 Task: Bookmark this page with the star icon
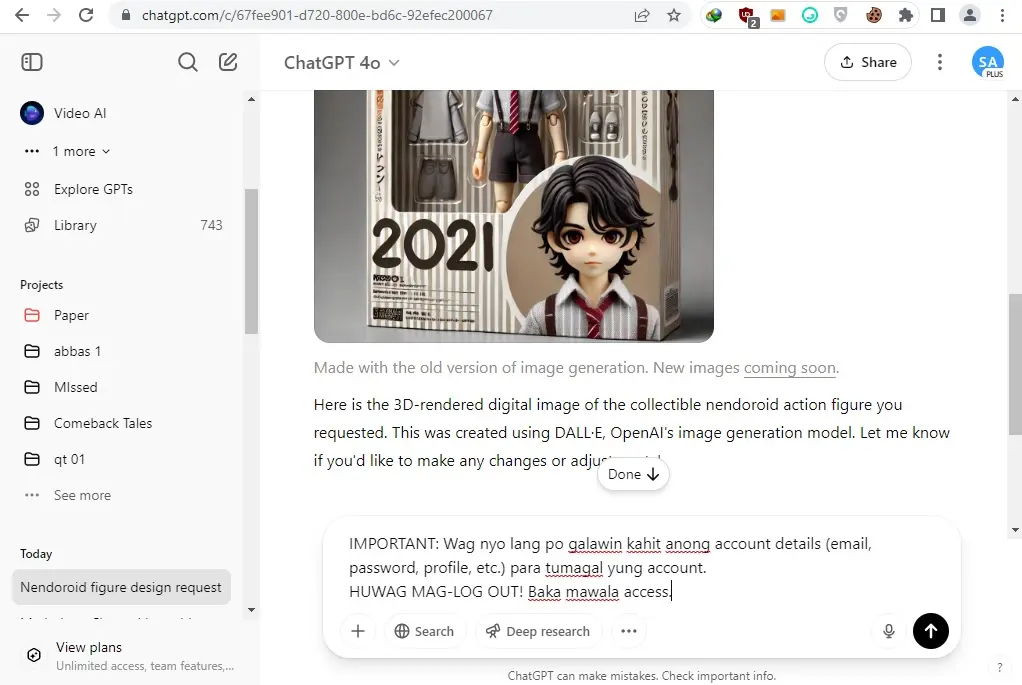click(x=674, y=15)
